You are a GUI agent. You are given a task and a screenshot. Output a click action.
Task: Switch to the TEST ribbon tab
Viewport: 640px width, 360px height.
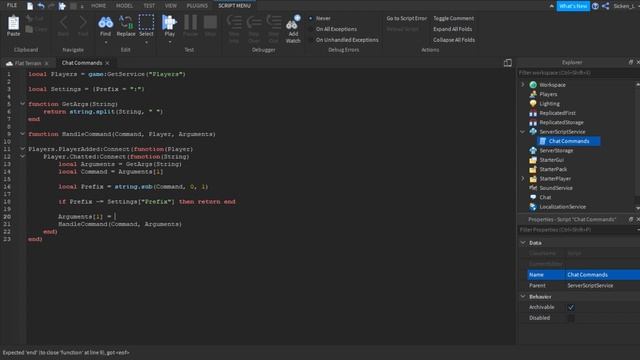click(149, 6)
